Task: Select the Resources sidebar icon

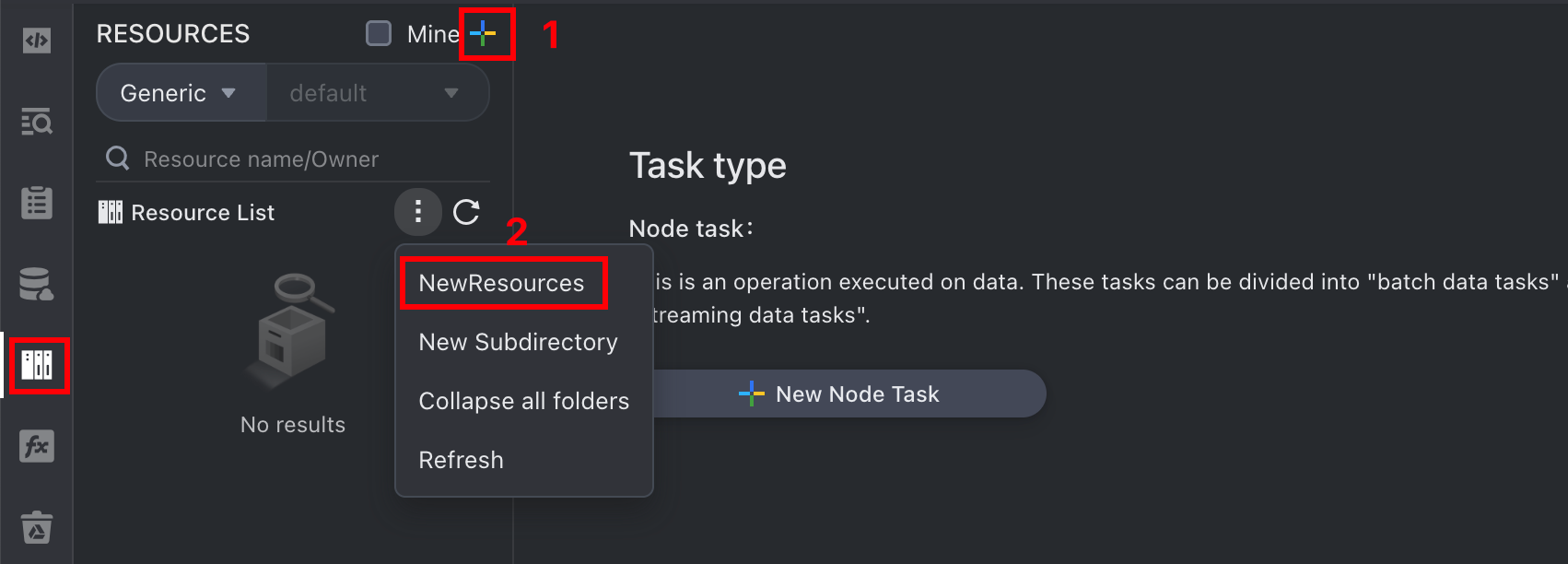Action: pyautogui.click(x=37, y=365)
